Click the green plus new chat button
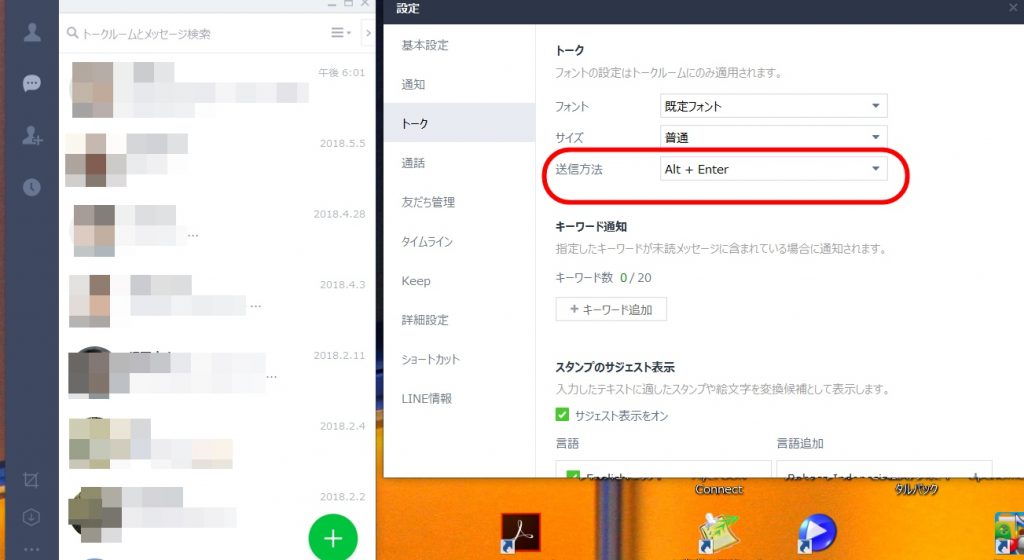The width and height of the screenshot is (1024, 560). coord(333,538)
